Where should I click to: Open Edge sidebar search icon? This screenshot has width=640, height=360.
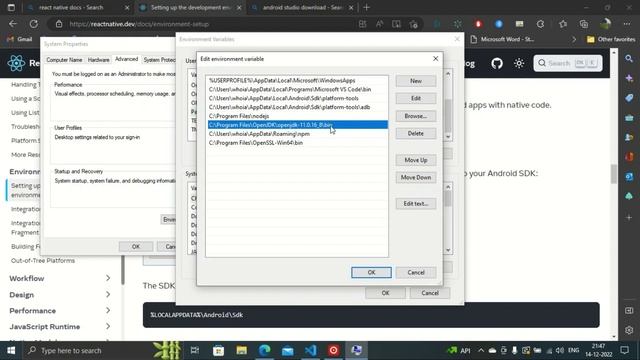click(629, 59)
